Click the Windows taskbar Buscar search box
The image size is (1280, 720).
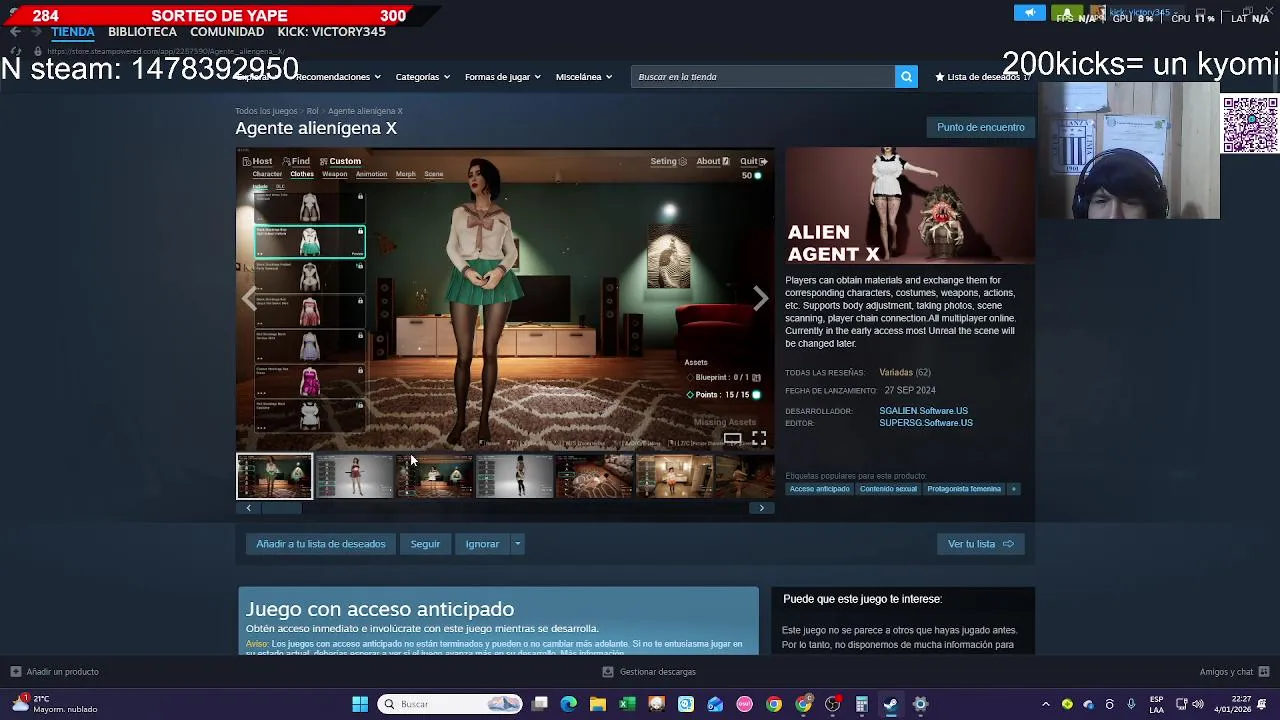(450, 704)
